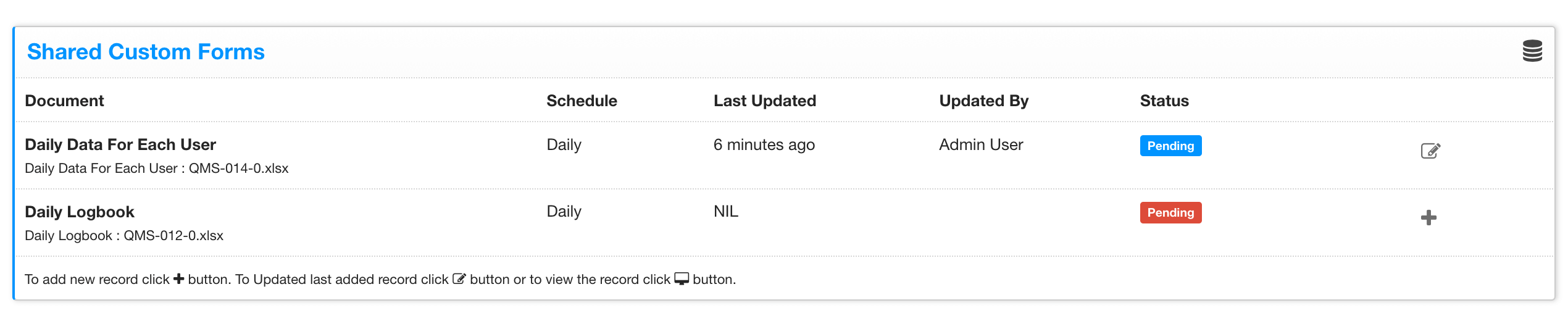Click the edit icon in the footer help text

coord(459,279)
